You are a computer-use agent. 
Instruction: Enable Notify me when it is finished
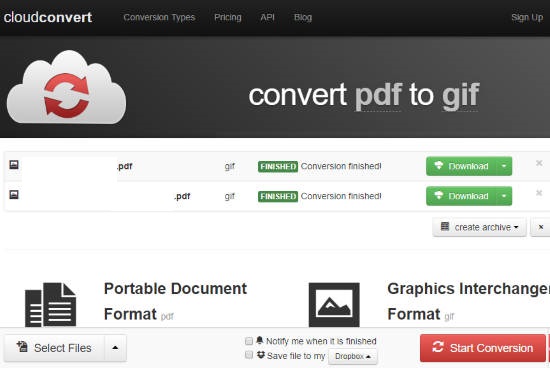pos(249,341)
